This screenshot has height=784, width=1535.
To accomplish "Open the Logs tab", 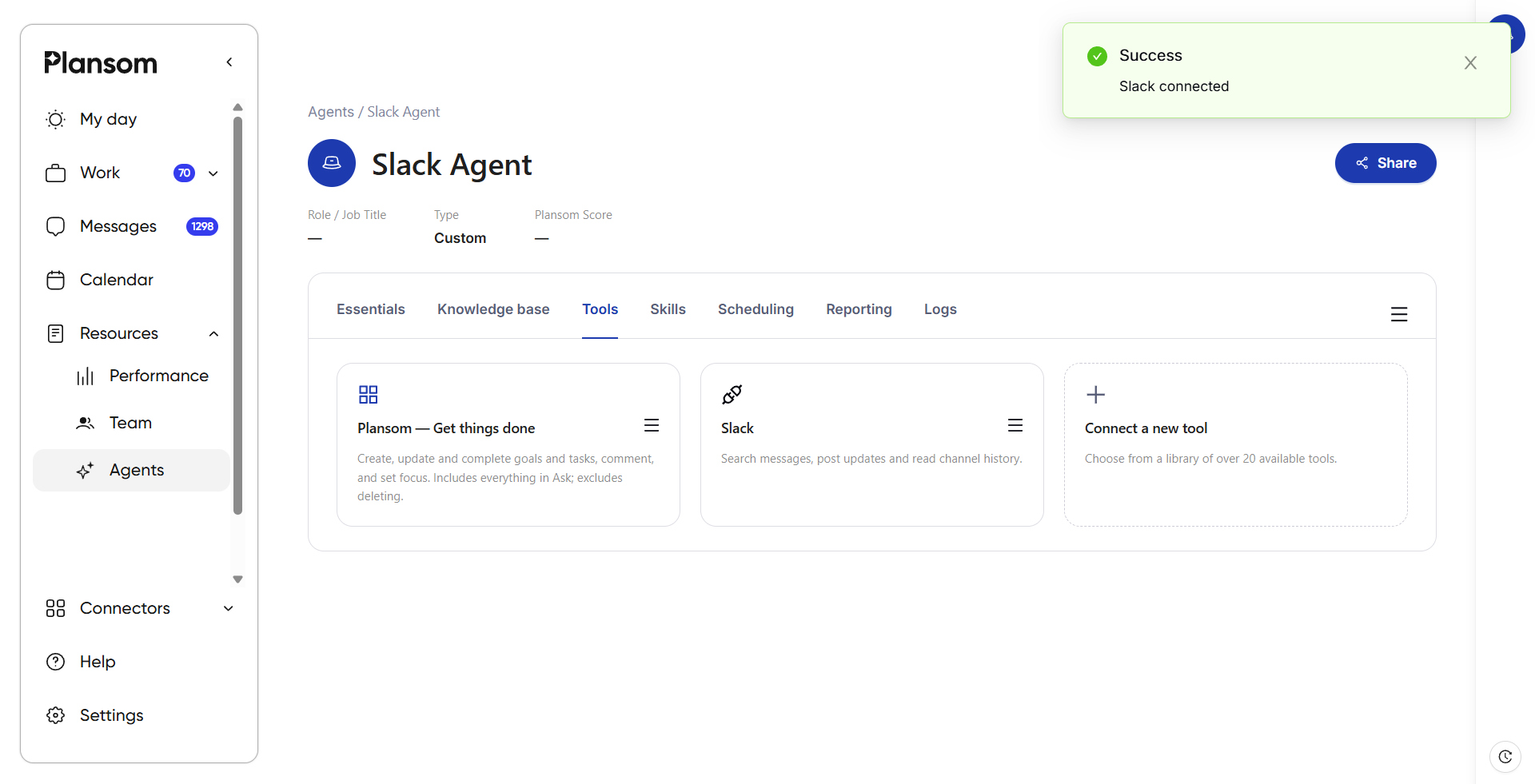I will tap(940, 309).
